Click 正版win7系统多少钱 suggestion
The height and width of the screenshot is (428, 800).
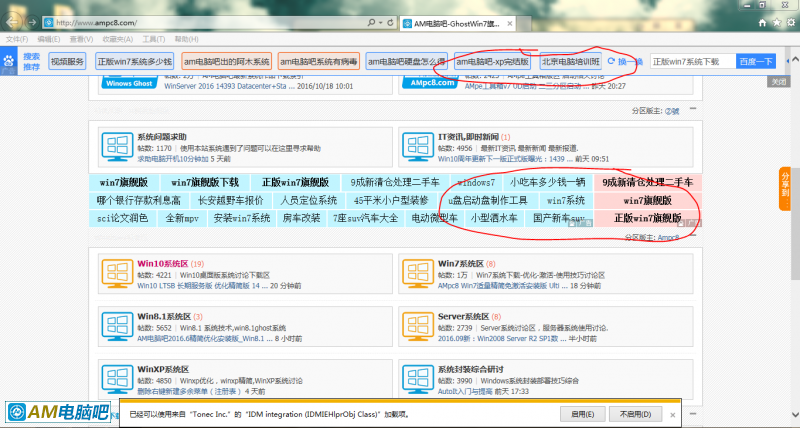pos(135,62)
